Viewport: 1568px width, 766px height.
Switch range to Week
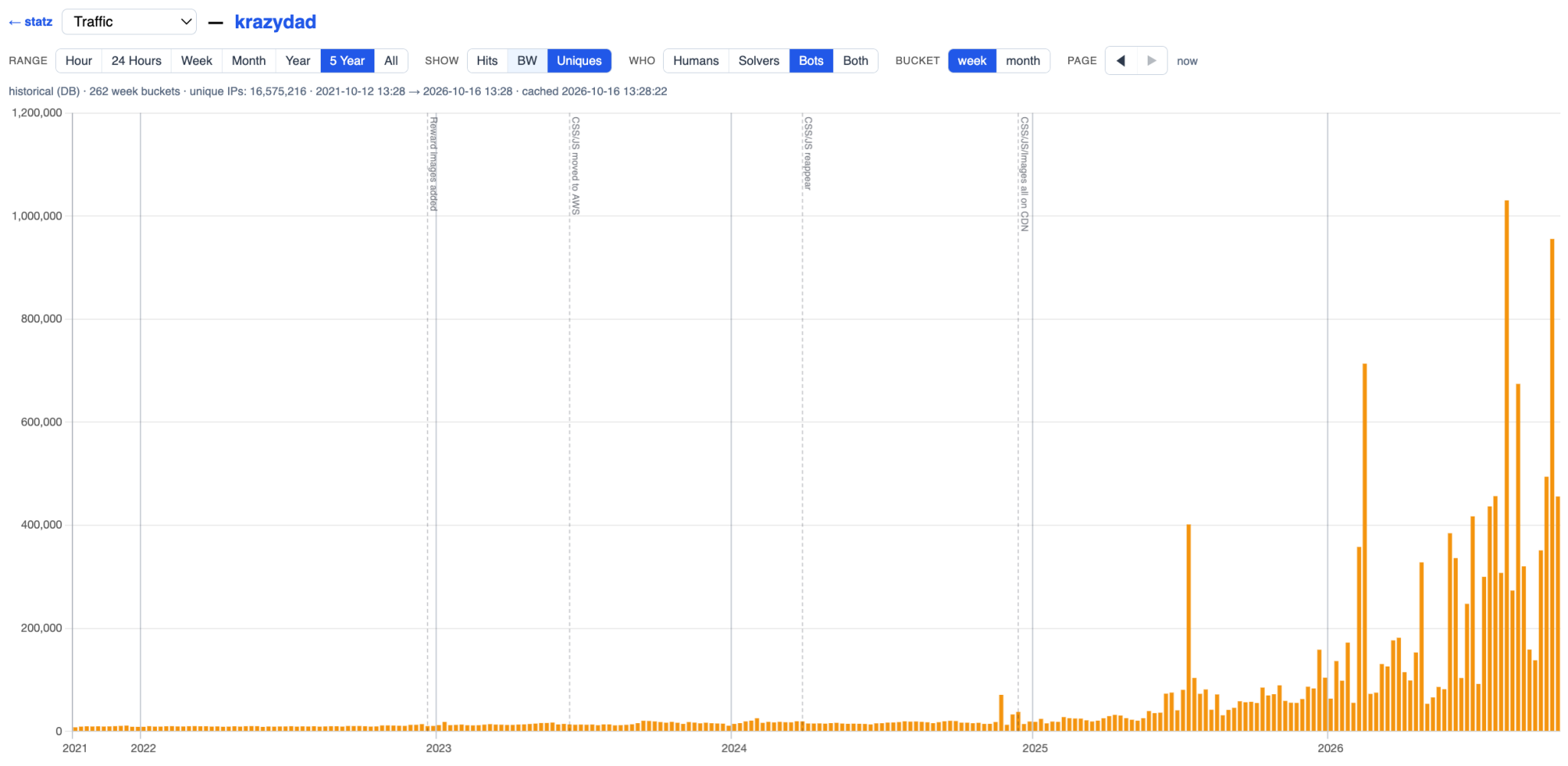tap(197, 61)
